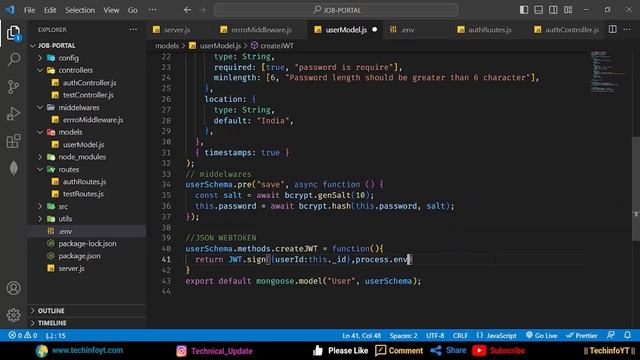Customize layout icon in title bar
The image size is (640, 360).
568,9
